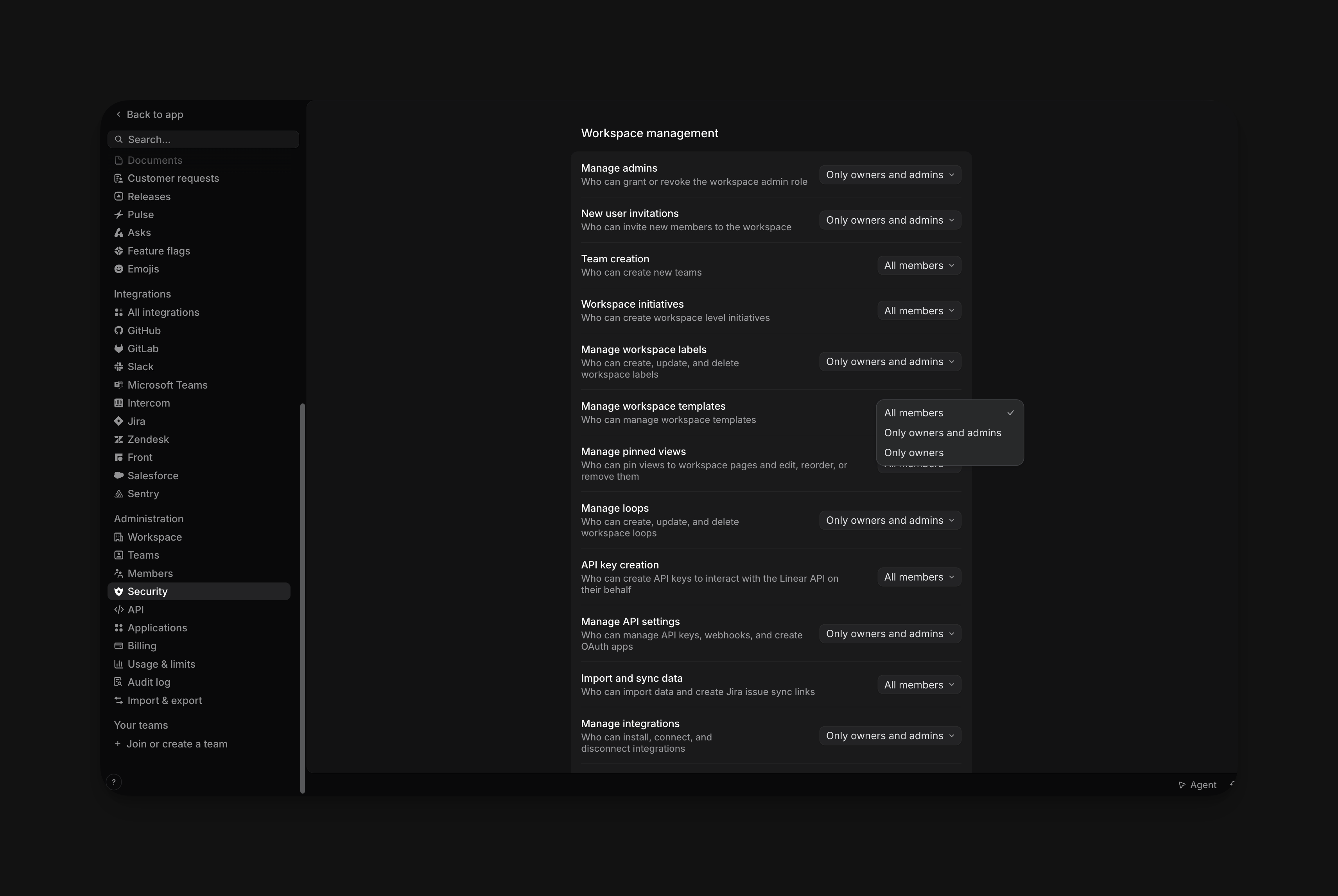Open the Audit log icon
The width and height of the screenshot is (1338, 896).
pos(118,682)
